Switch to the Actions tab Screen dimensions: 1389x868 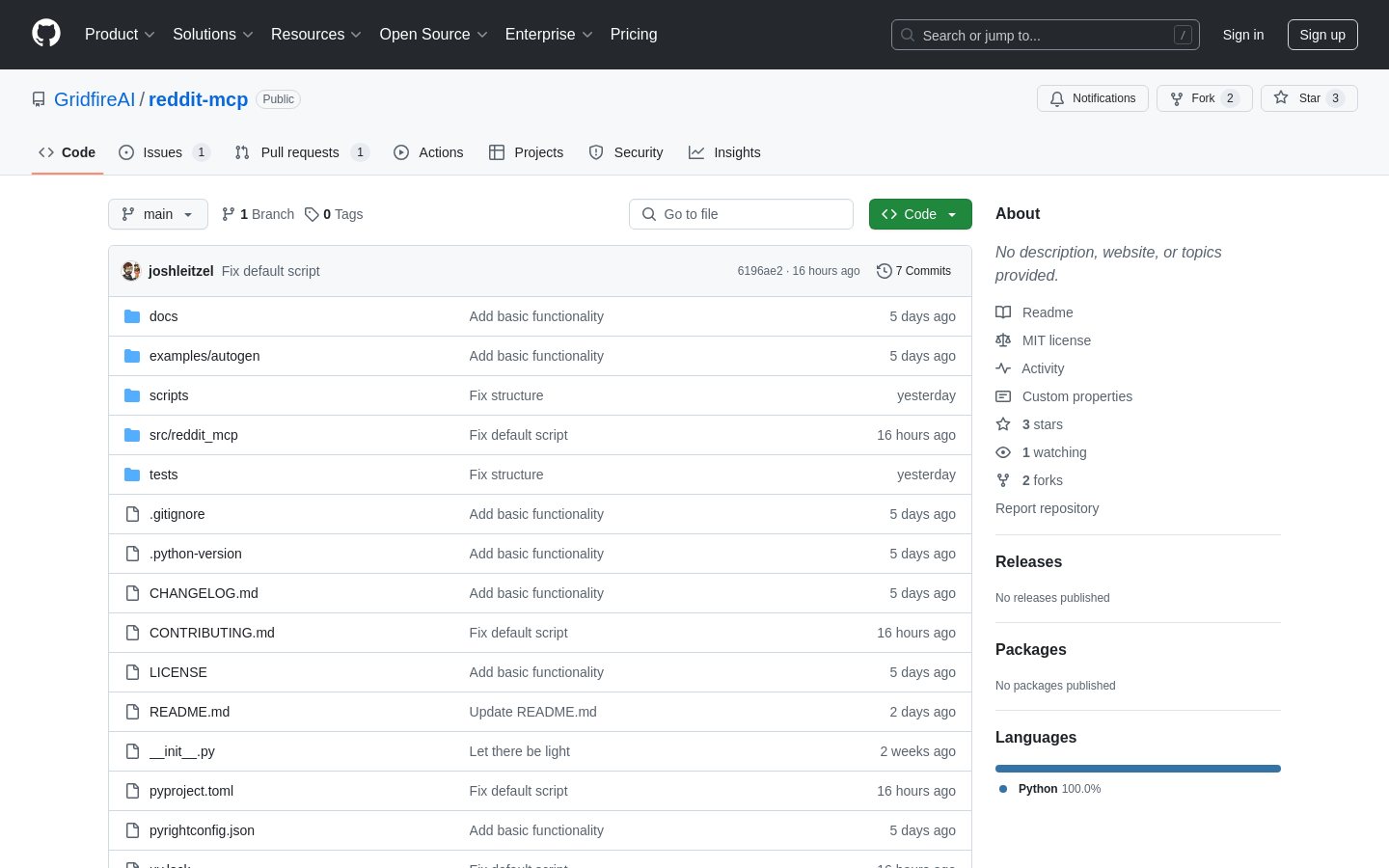[x=428, y=152]
